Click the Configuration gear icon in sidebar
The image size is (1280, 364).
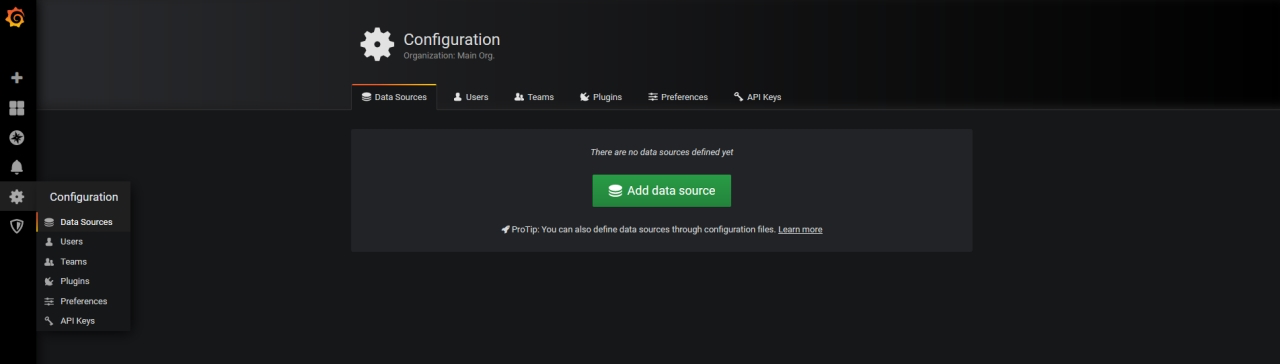16,197
